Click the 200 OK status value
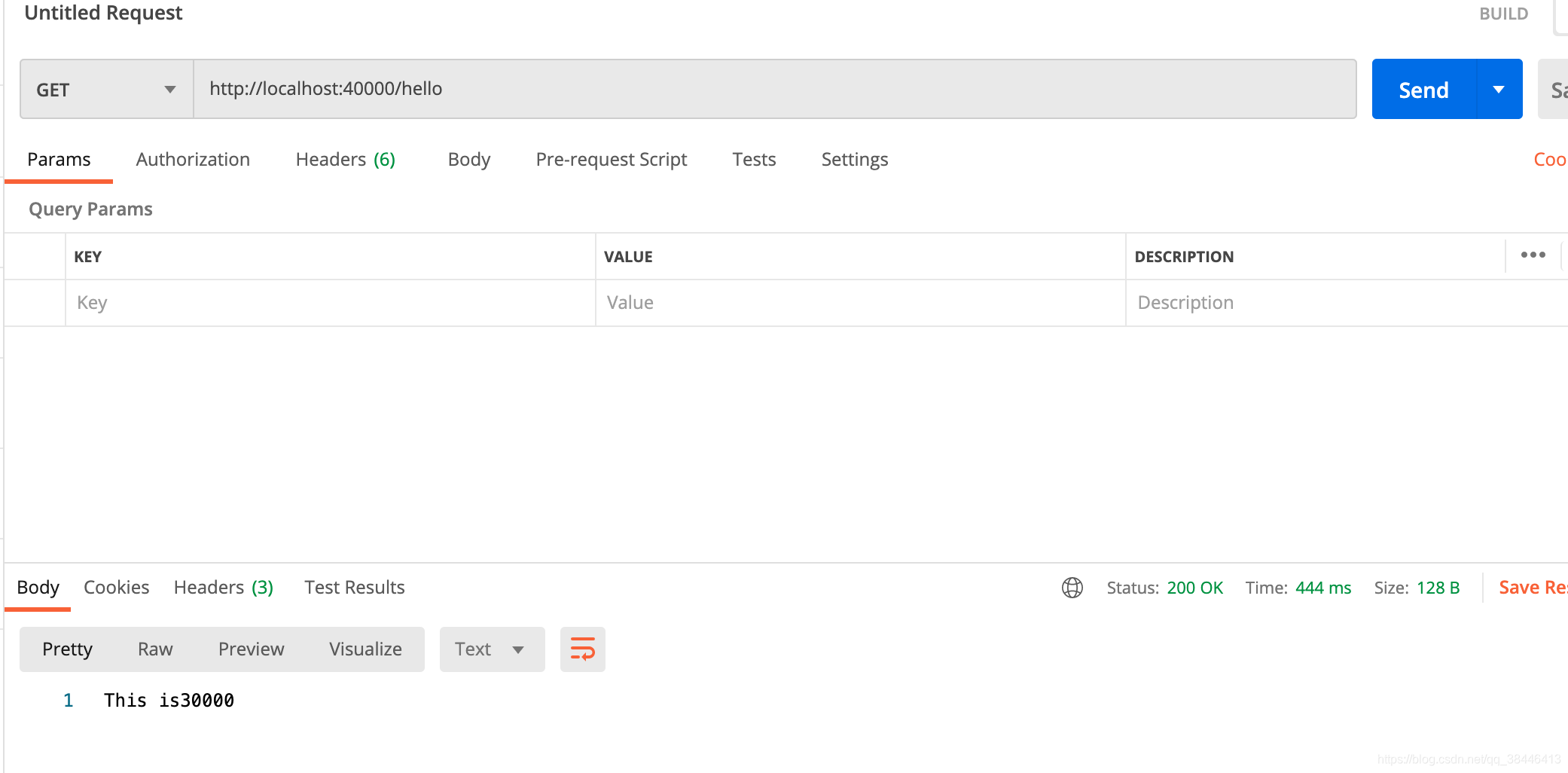 coord(1195,588)
